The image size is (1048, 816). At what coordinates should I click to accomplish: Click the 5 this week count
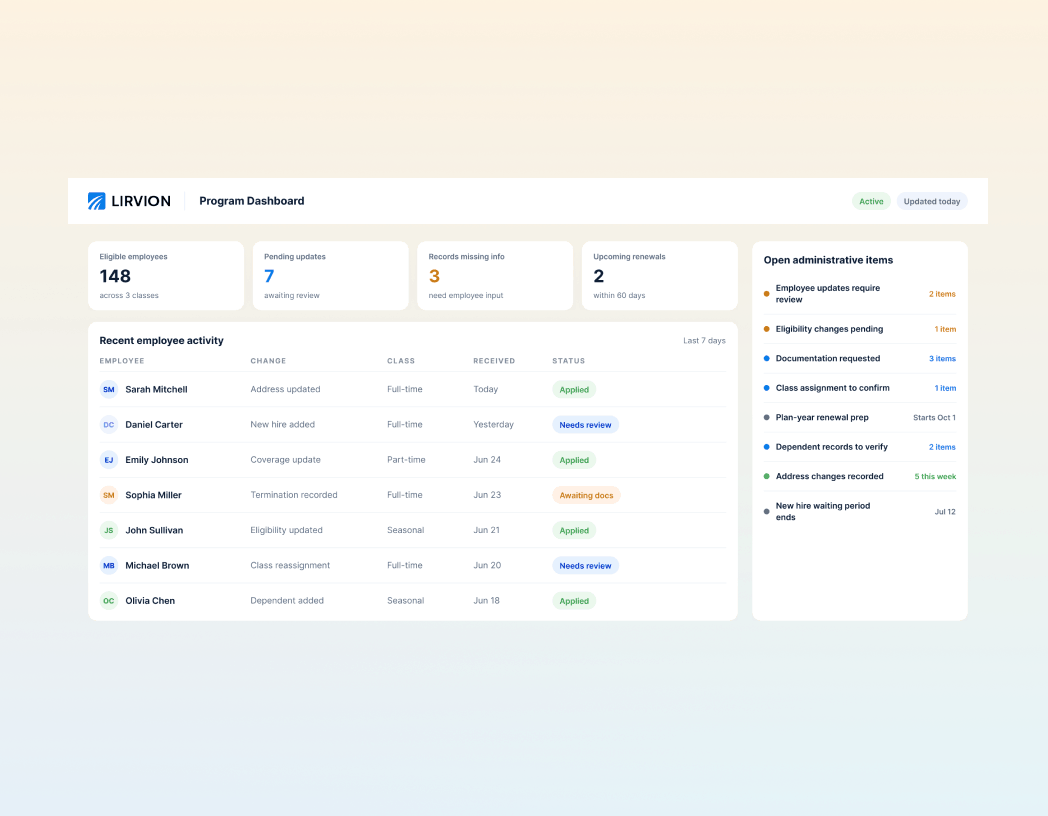(x=935, y=477)
